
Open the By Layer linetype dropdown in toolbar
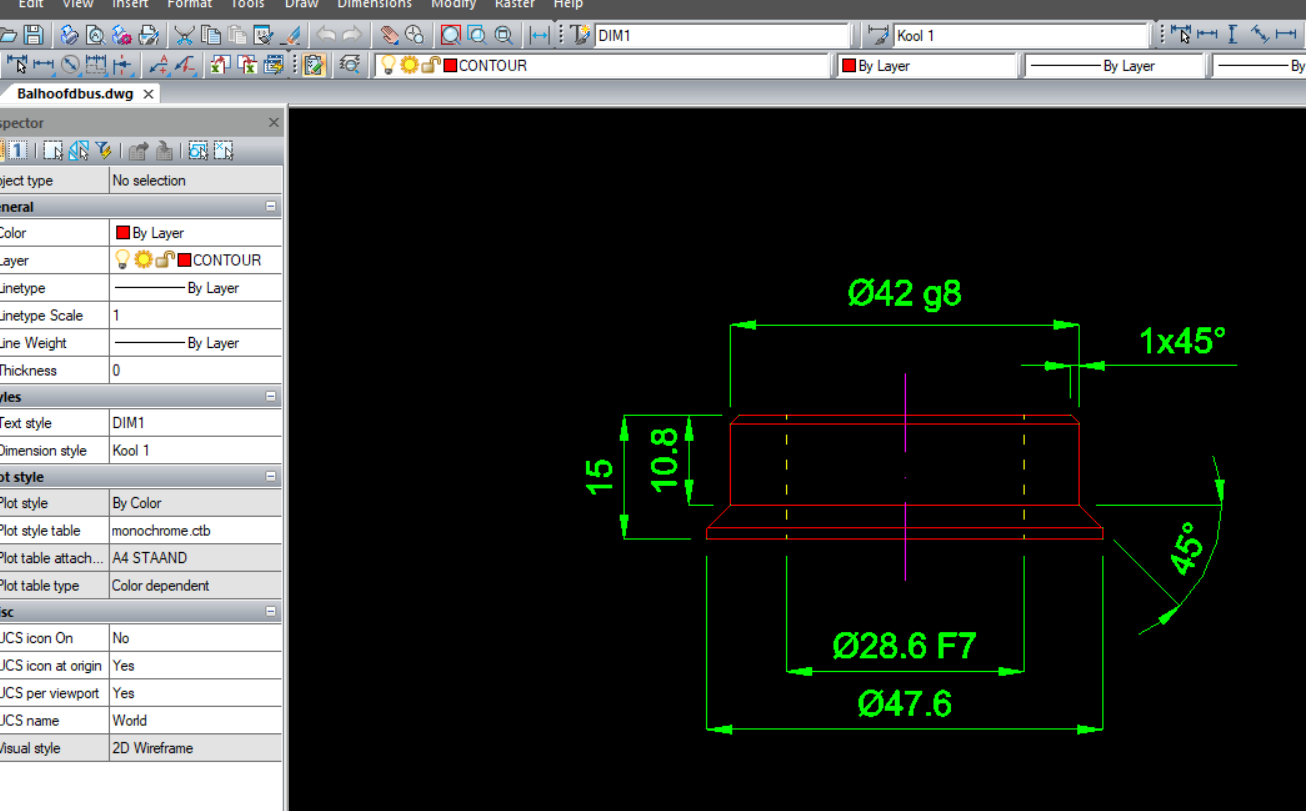1114,66
